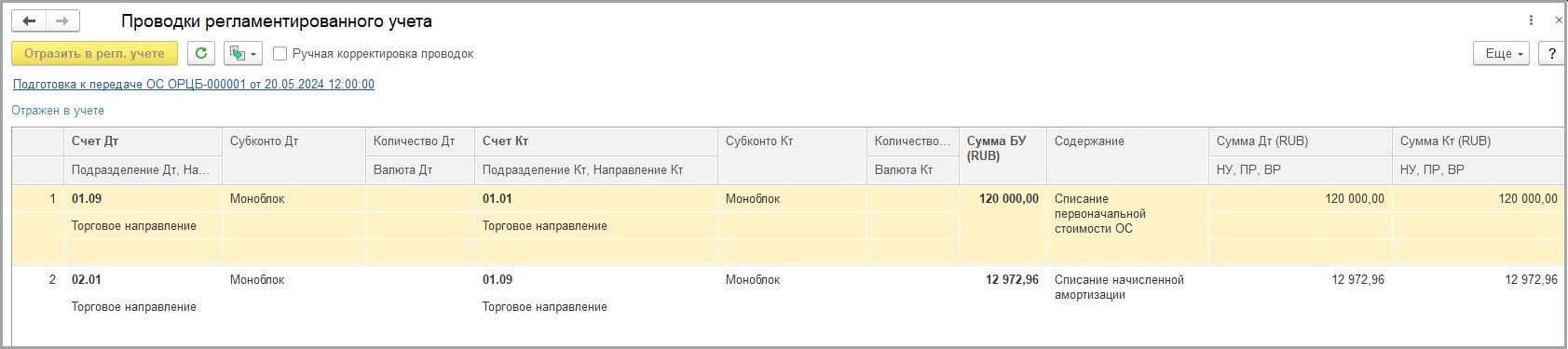Click the back navigation arrow
1568x349 pixels.
pos(29,20)
